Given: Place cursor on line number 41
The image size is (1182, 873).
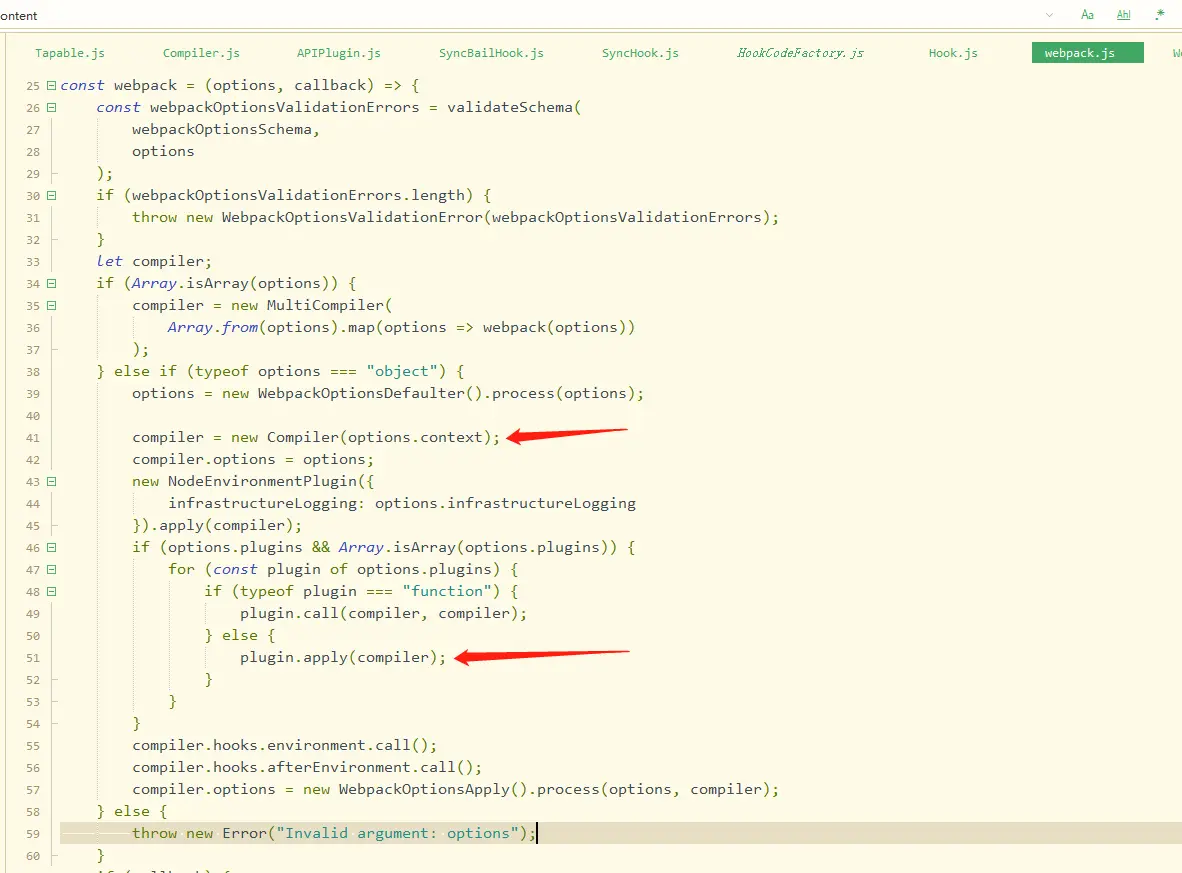Looking at the screenshot, I should [x=32, y=438].
